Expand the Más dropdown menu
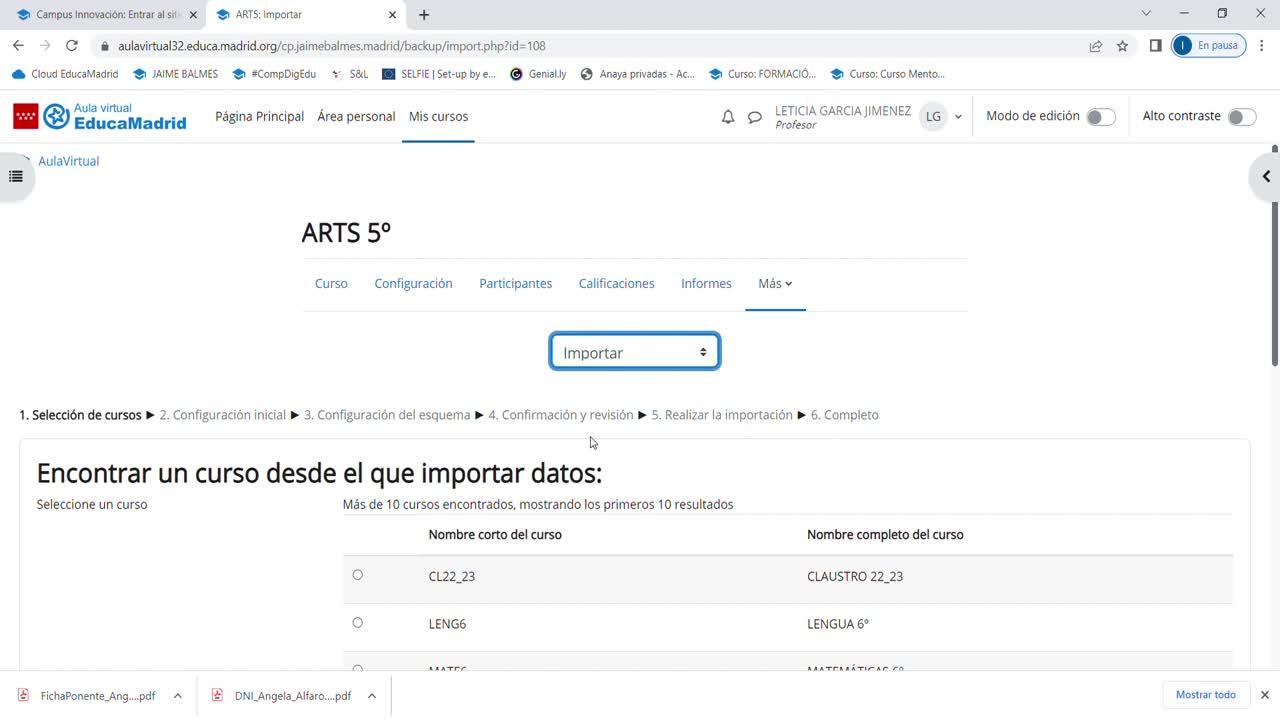 775,284
